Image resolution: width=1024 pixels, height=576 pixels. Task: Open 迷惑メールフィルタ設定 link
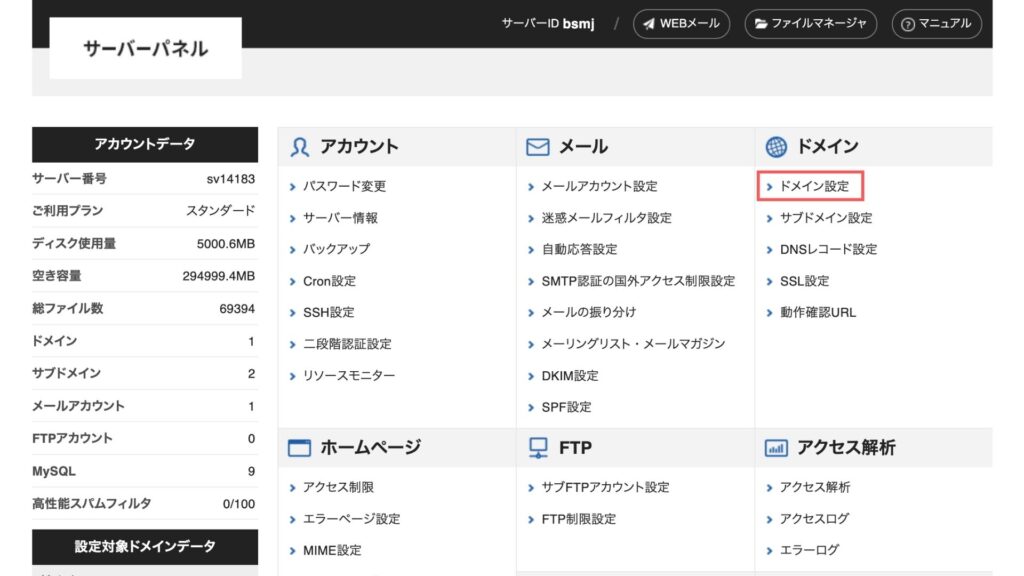[607, 218]
